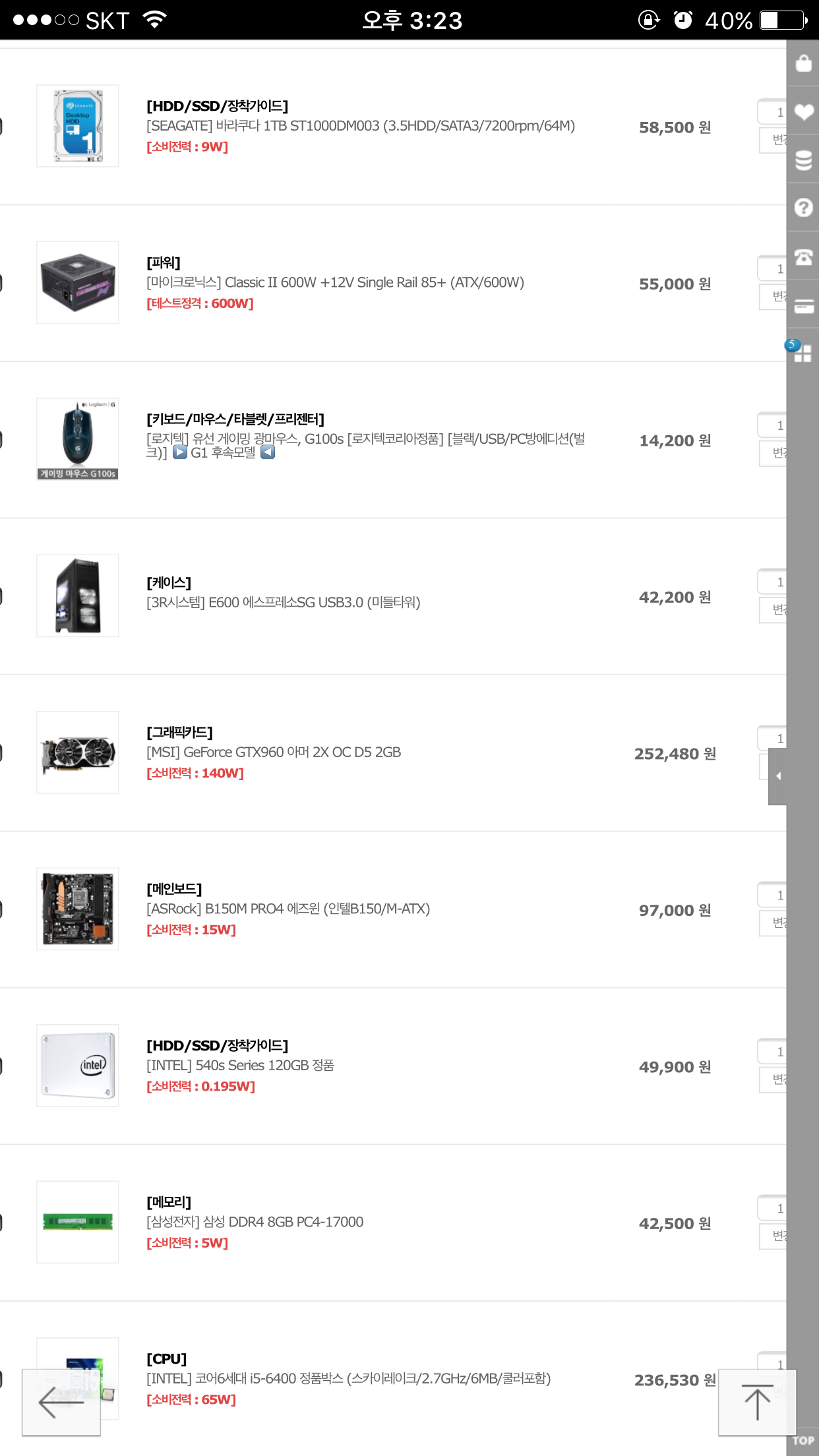The image size is (819, 1456).
Task: Open the ASRock B150M PRO4 product link
Action: pyautogui.click(x=288, y=909)
